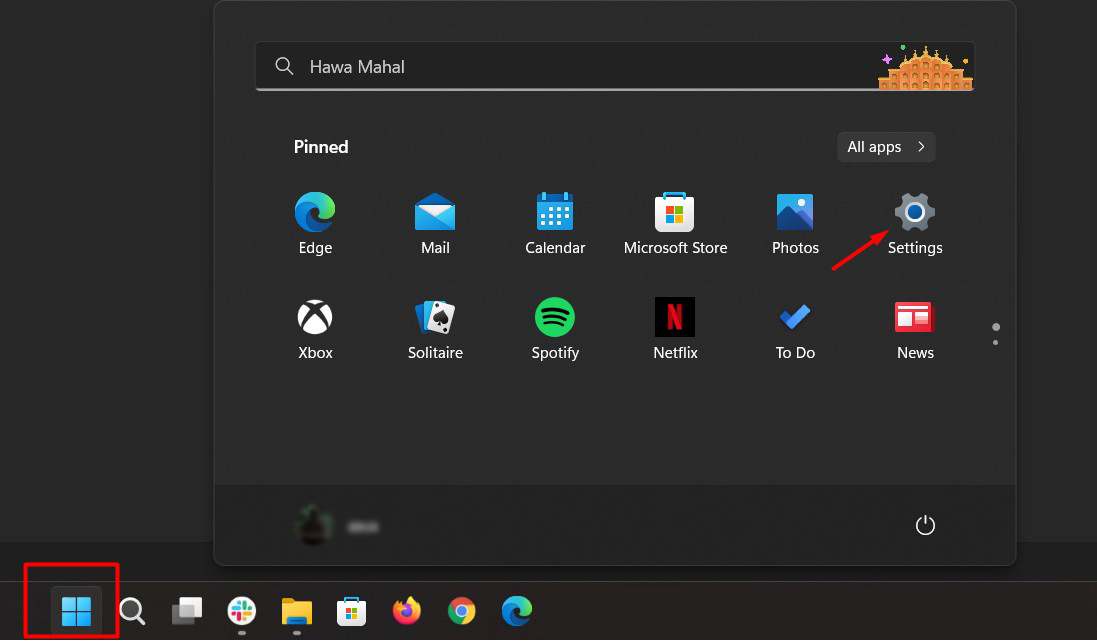Open the Edge app in Pinned

(315, 224)
